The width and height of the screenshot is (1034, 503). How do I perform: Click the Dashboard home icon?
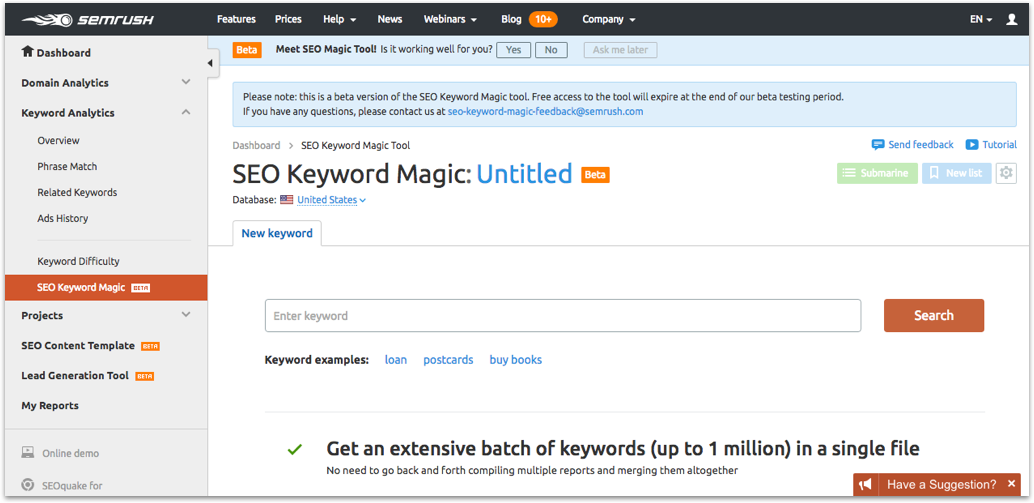tap(27, 52)
